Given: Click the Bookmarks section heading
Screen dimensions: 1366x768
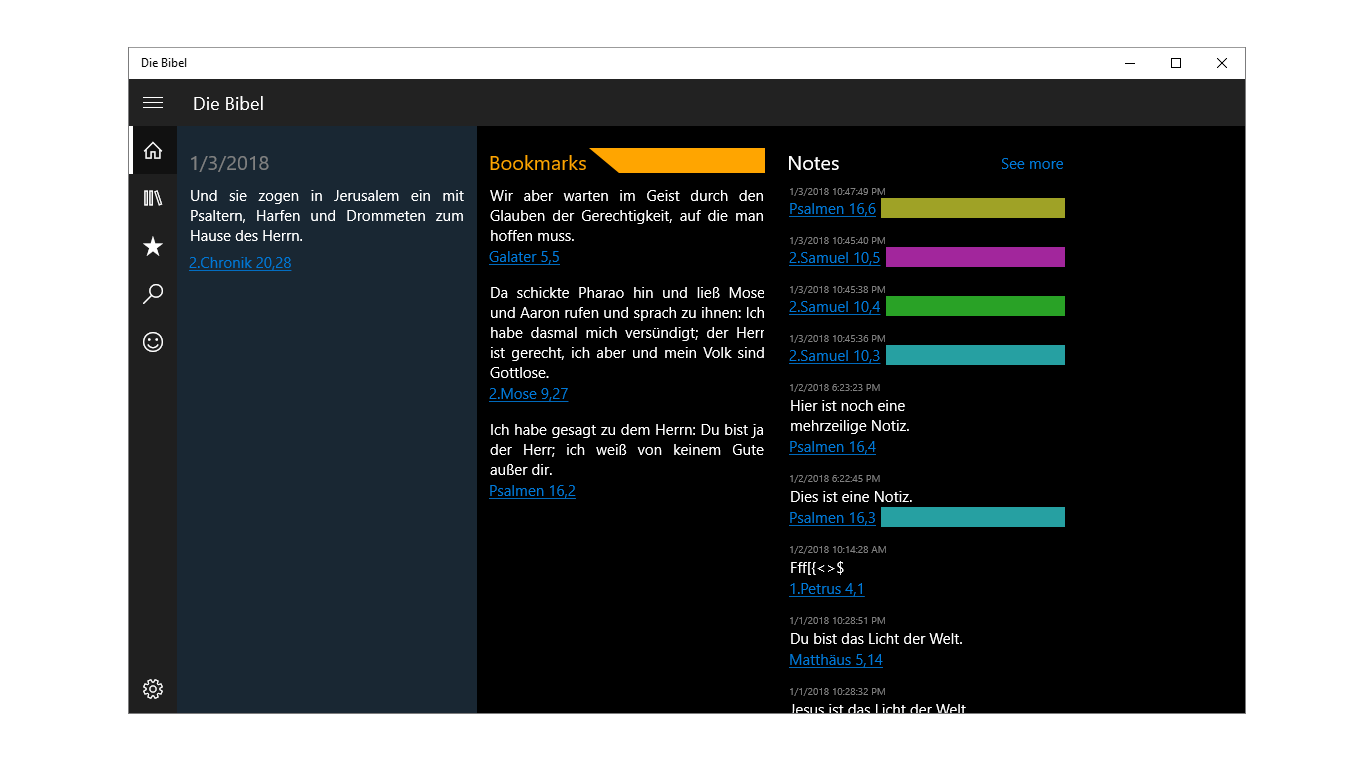Looking at the screenshot, I should click(537, 163).
